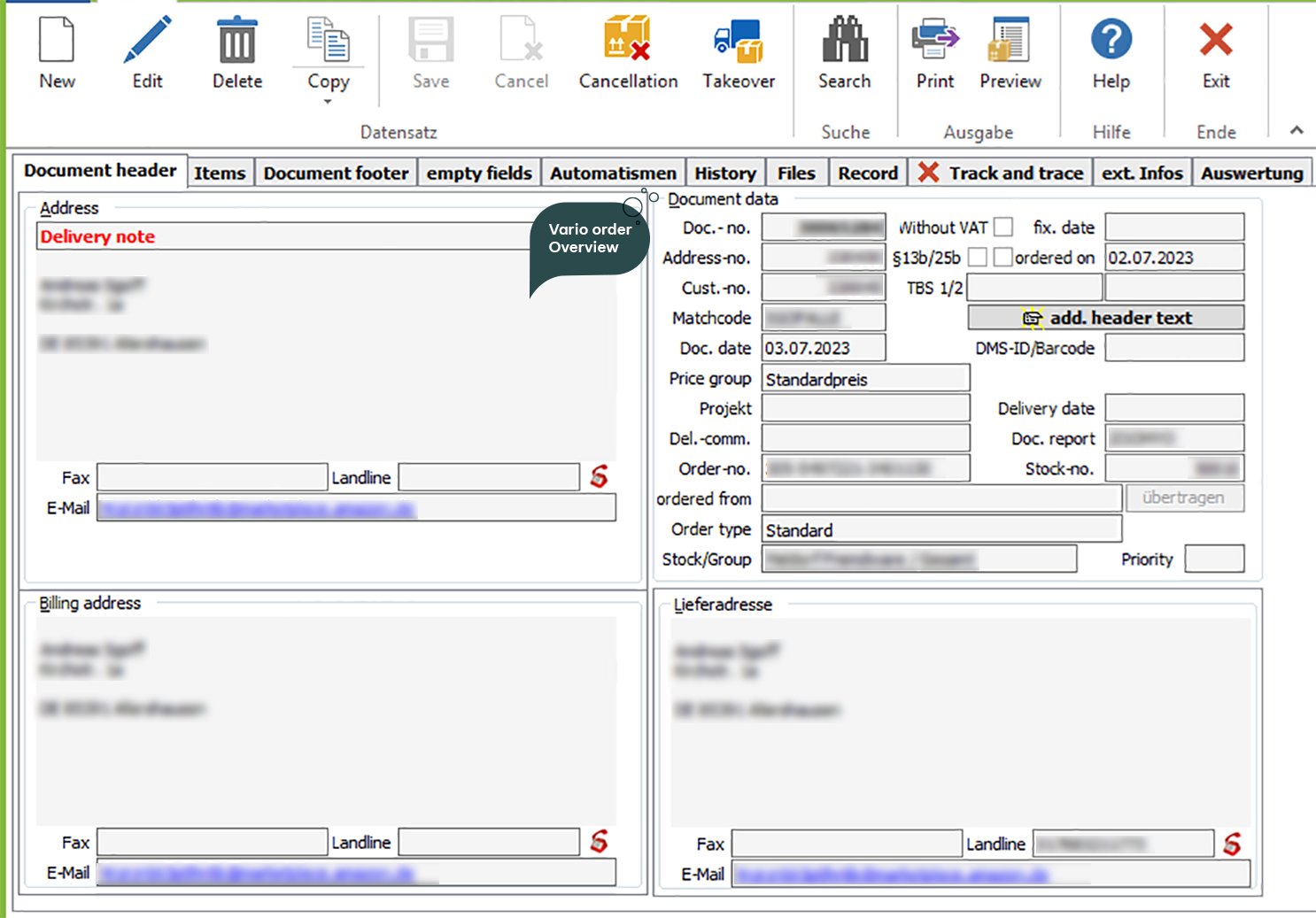The image size is (1316, 918).
Task: Expand the Copy dropdown arrow
Action: point(328,102)
